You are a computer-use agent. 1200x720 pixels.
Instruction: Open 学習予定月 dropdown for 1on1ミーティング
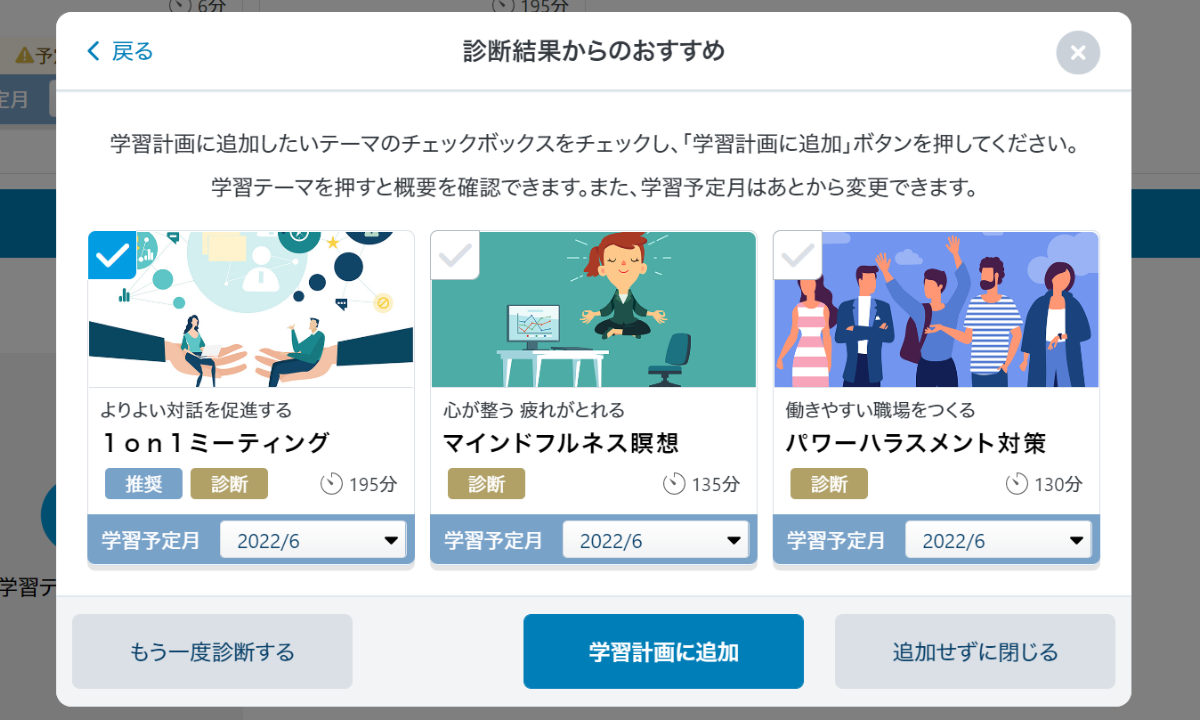(313, 540)
